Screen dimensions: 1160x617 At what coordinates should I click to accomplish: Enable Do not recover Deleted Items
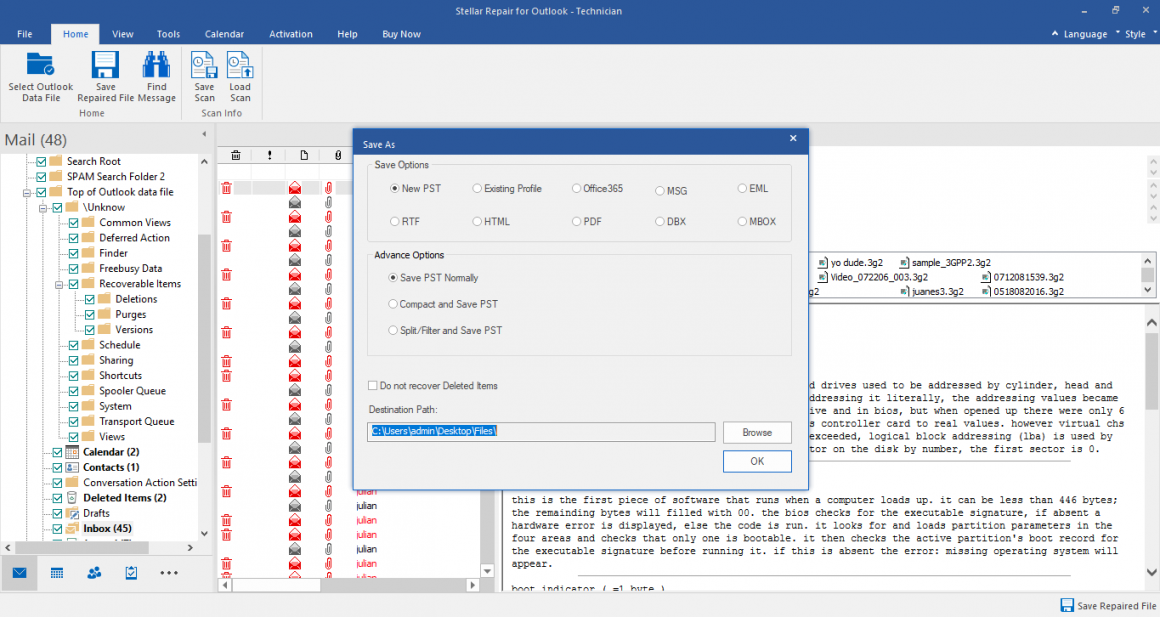(x=372, y=384)
